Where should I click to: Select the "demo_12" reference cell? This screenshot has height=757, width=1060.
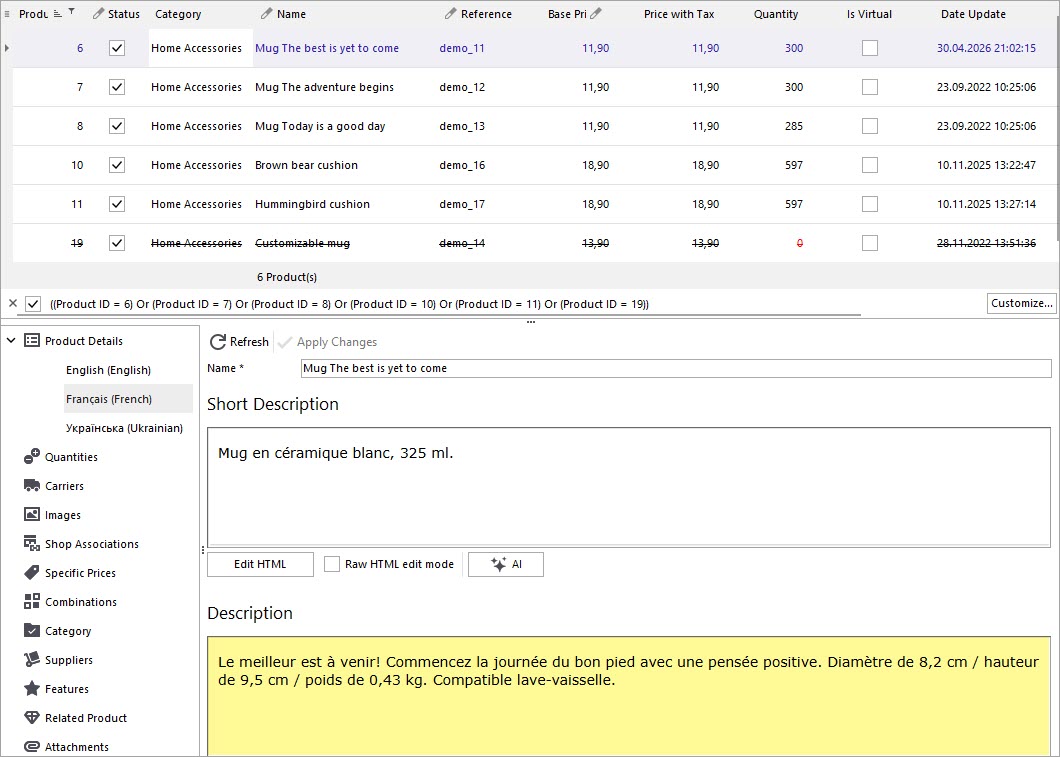point(462,87)
